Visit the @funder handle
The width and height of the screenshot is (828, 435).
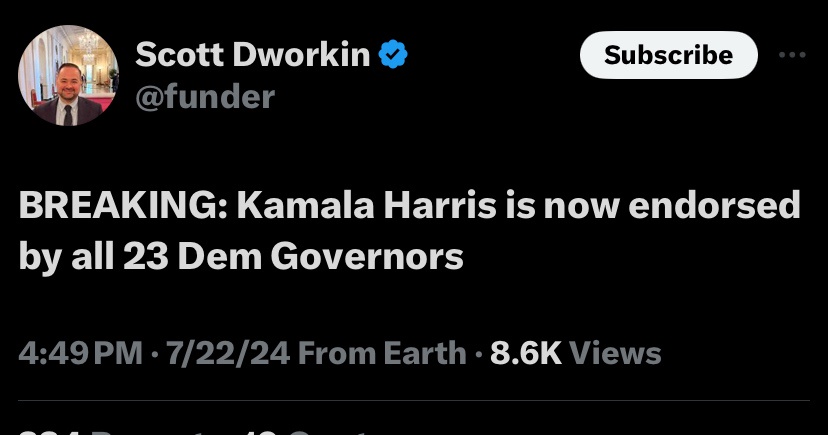tap(205, 97)
